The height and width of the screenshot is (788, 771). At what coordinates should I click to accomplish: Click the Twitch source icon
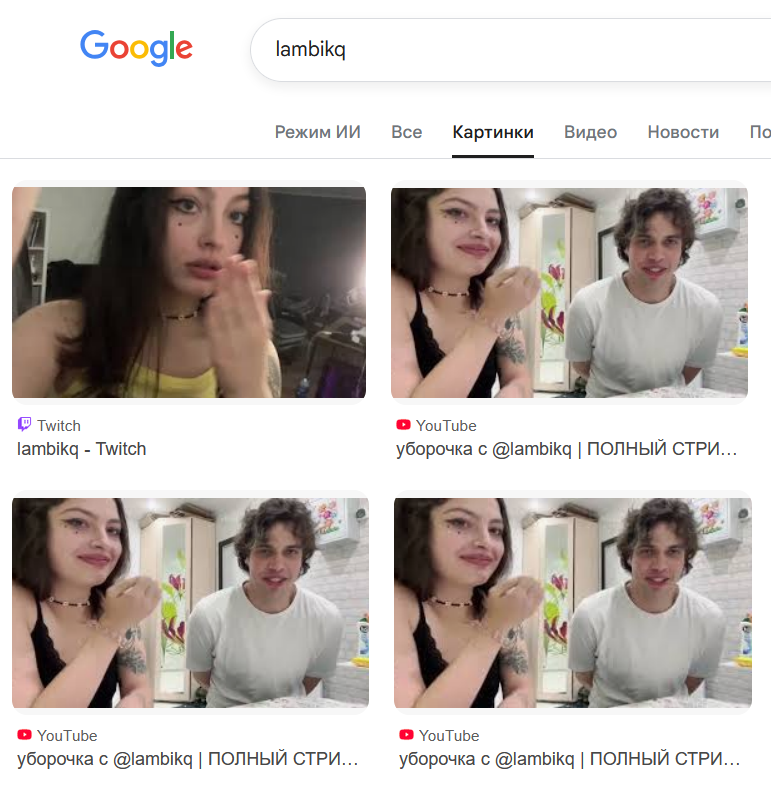[x=24, y=425]
